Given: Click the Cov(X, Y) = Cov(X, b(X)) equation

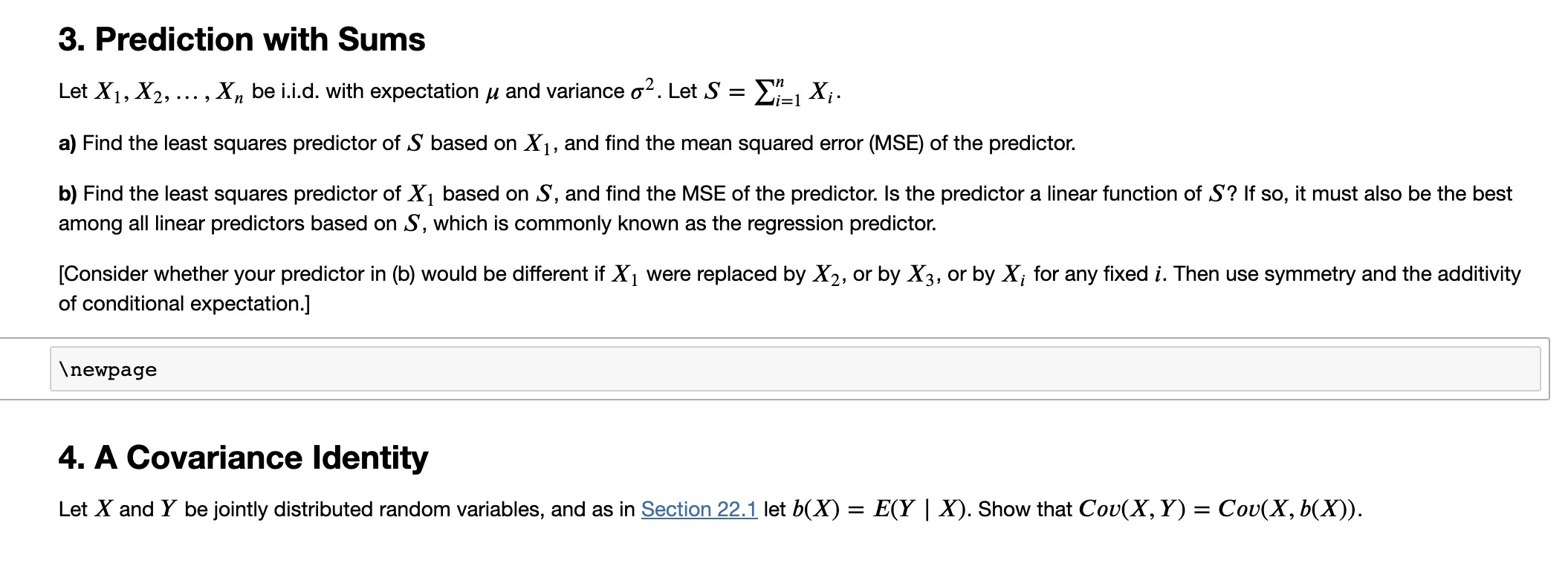Looking at the screenshot, I should click(x=1219, y=509).
